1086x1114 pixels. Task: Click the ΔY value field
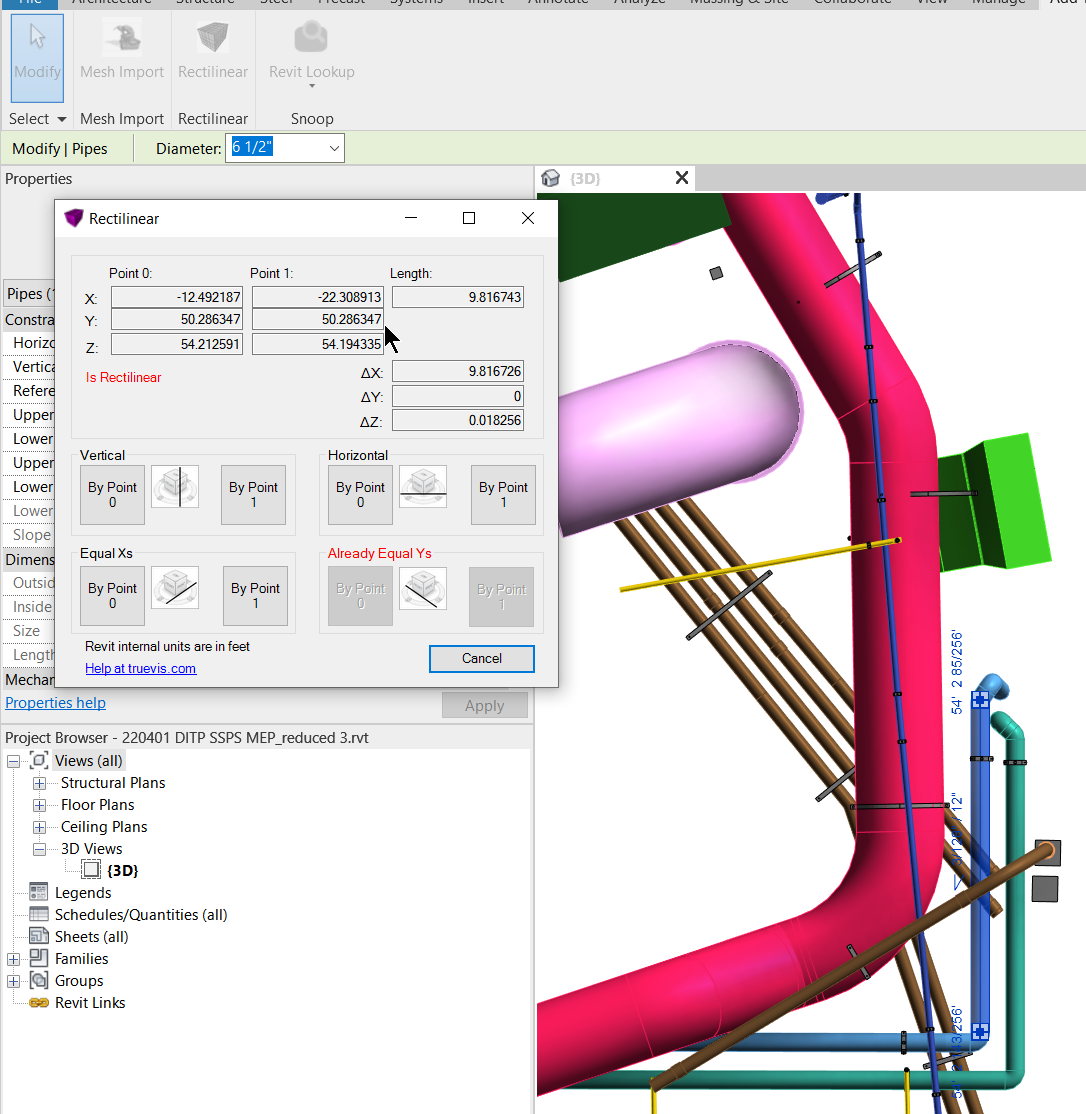(x=457, y=396)
